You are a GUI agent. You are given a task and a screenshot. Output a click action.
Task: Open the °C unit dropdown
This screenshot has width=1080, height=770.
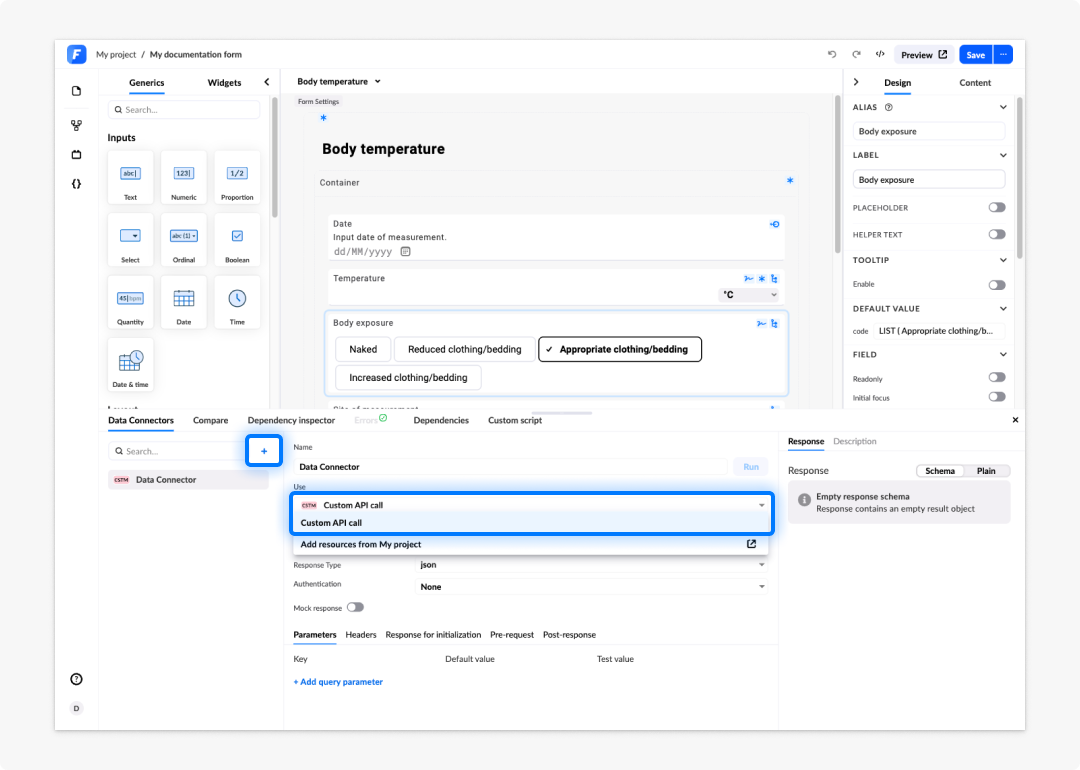(x=749, y=295)
